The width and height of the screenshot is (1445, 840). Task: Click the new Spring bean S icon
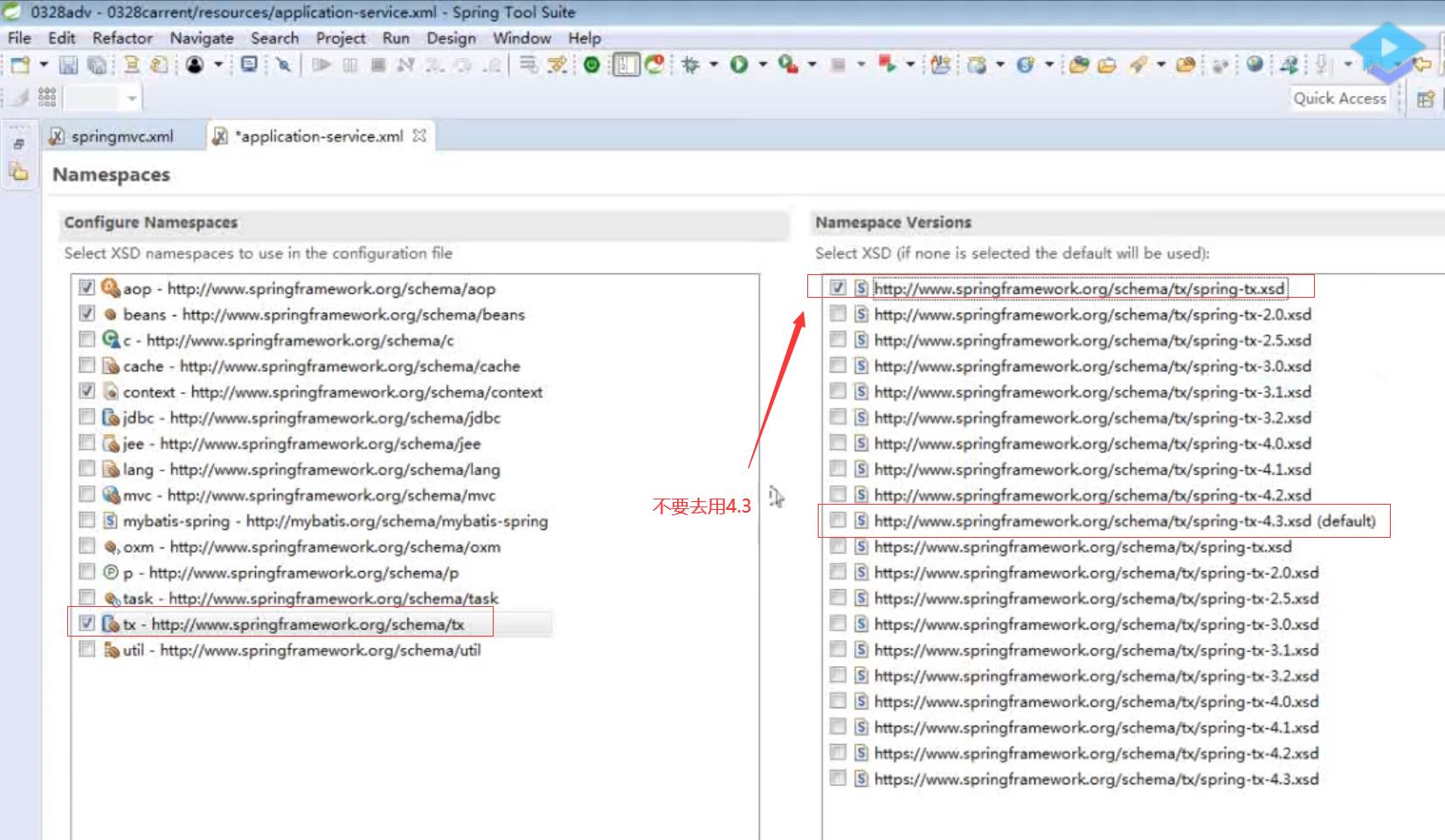1025,65
